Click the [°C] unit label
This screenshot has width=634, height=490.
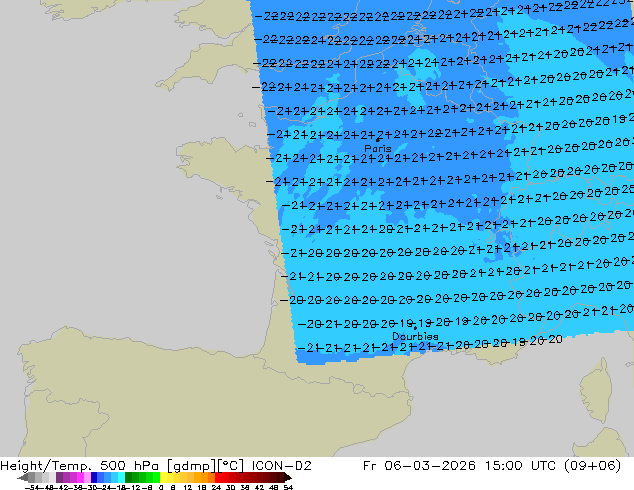coord(231,466)
